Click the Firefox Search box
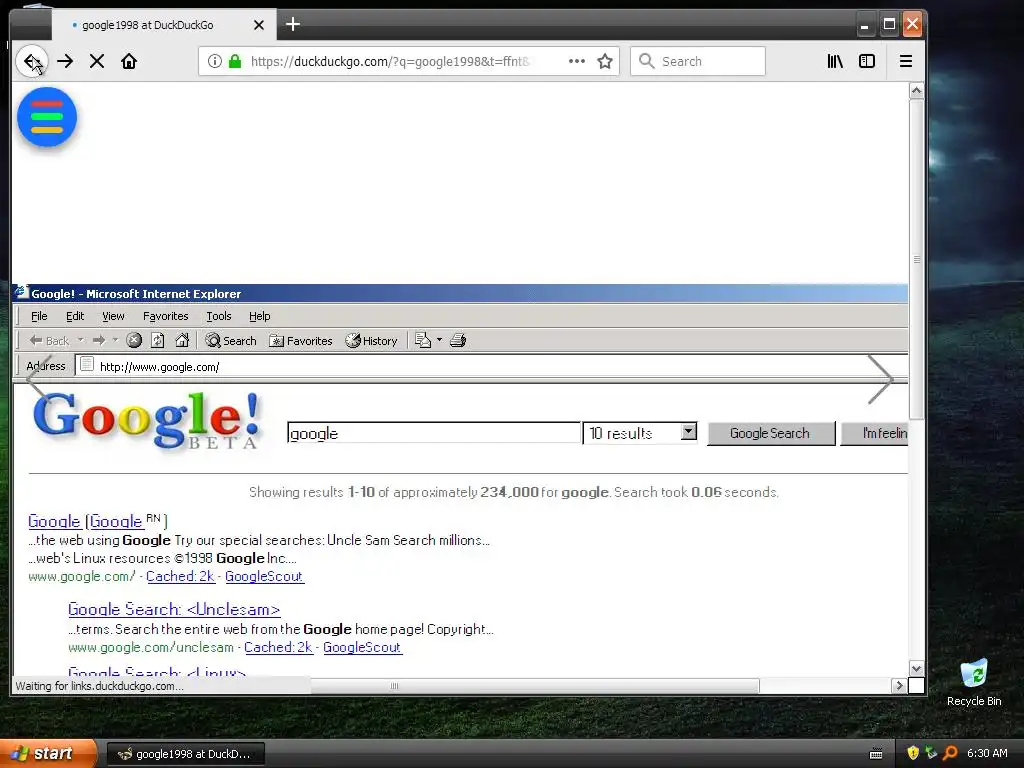The image size is (1024, 768). pyautogui.click(x=697, y=61)
